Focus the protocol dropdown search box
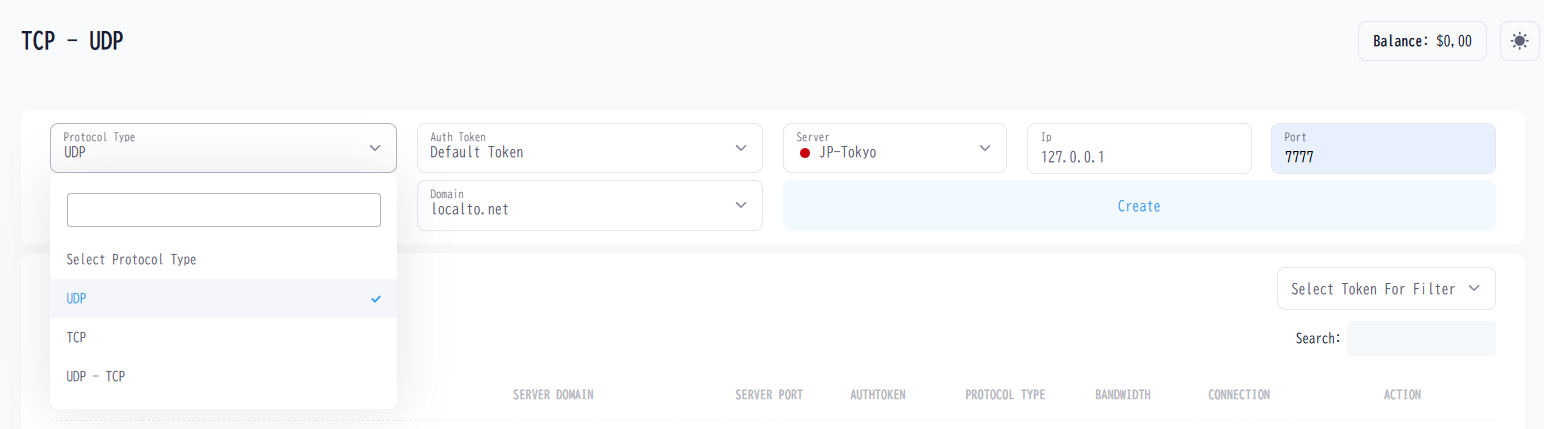The width and height of the screenshot is (1544, 429). coord(223,210)
